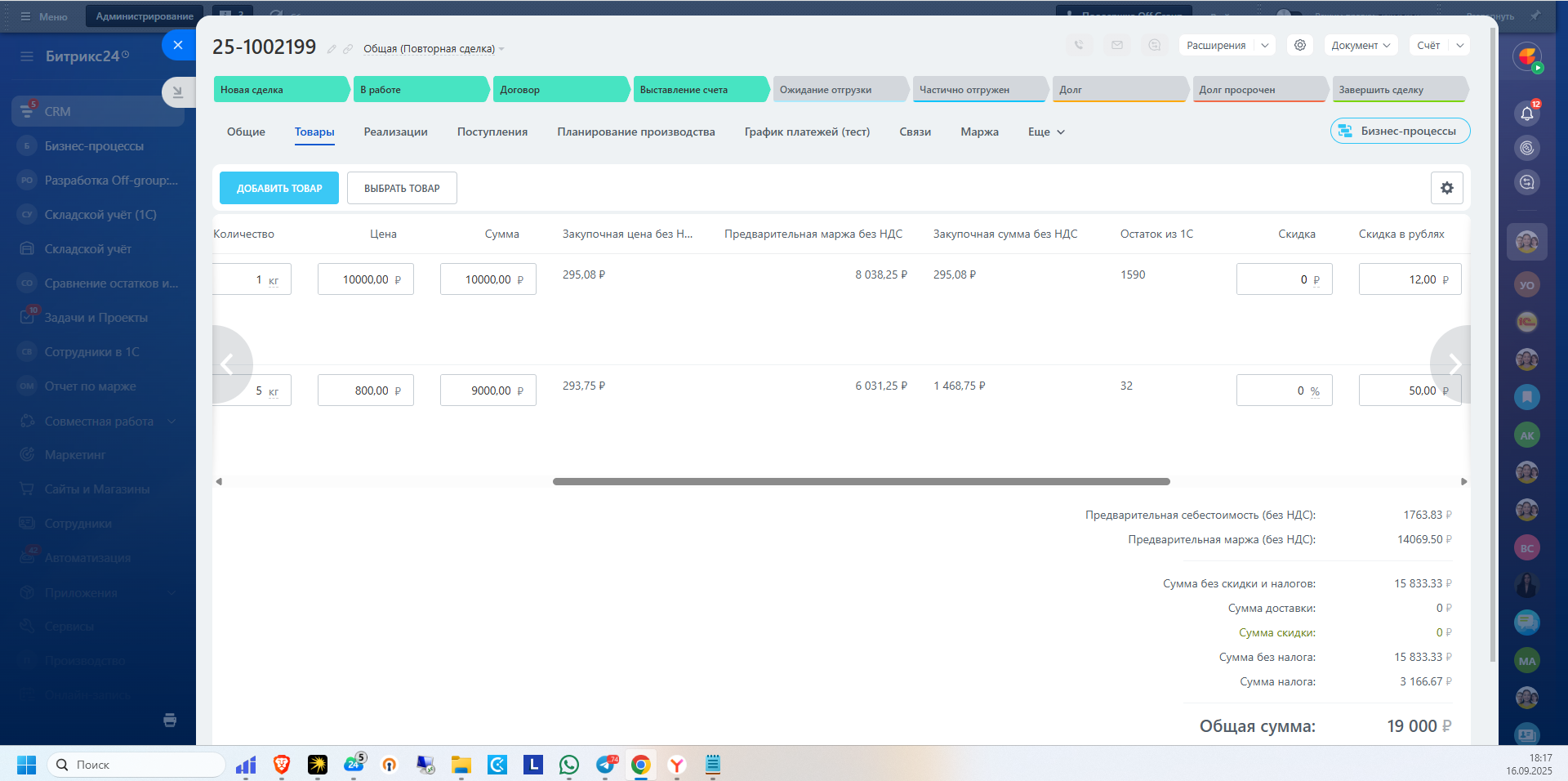Open notifications bell in right sidebar
This screenshot has width=1568, height=781.
click(x=1526, y=114)
